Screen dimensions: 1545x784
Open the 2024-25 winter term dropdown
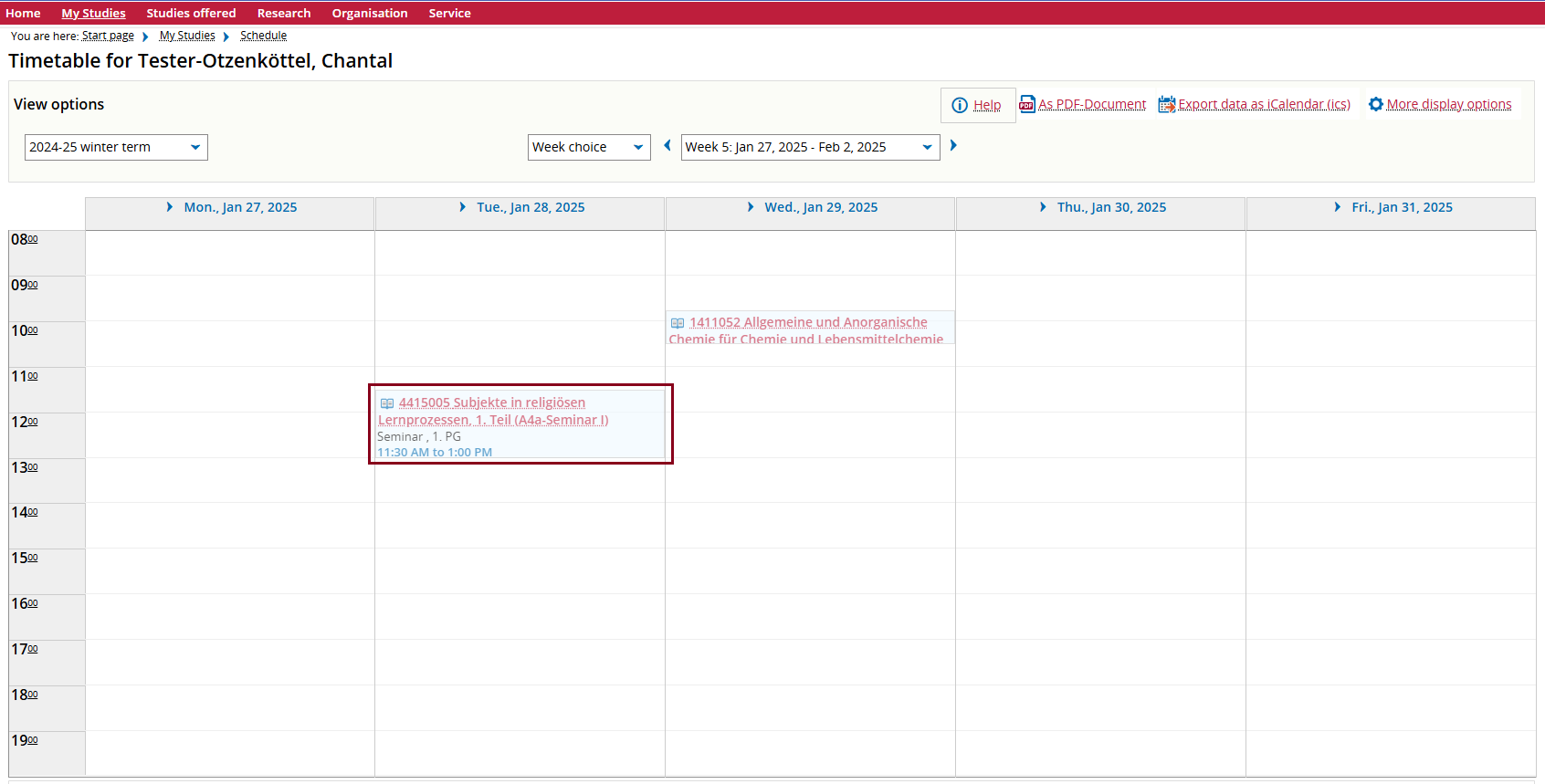tap(116, 147)
